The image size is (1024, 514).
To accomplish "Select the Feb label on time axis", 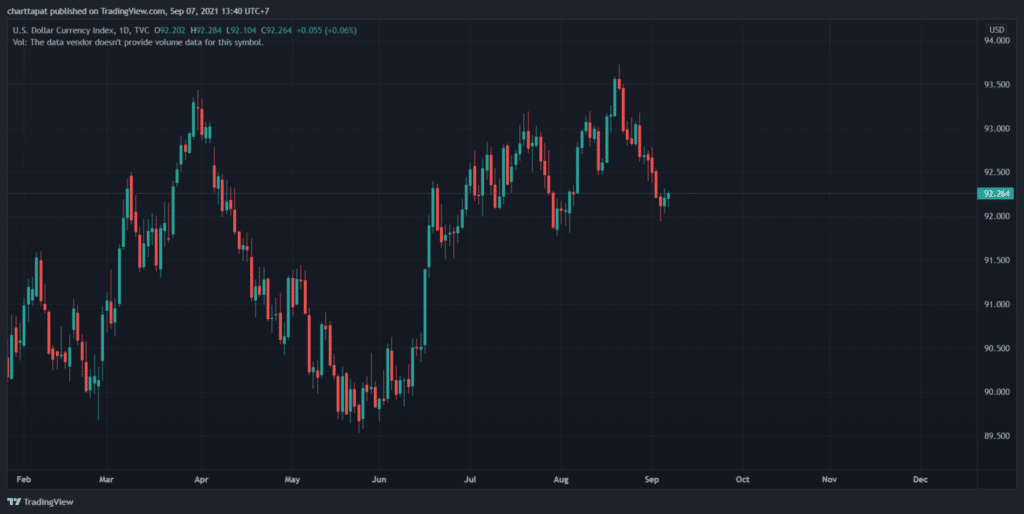I will [23, 480].
